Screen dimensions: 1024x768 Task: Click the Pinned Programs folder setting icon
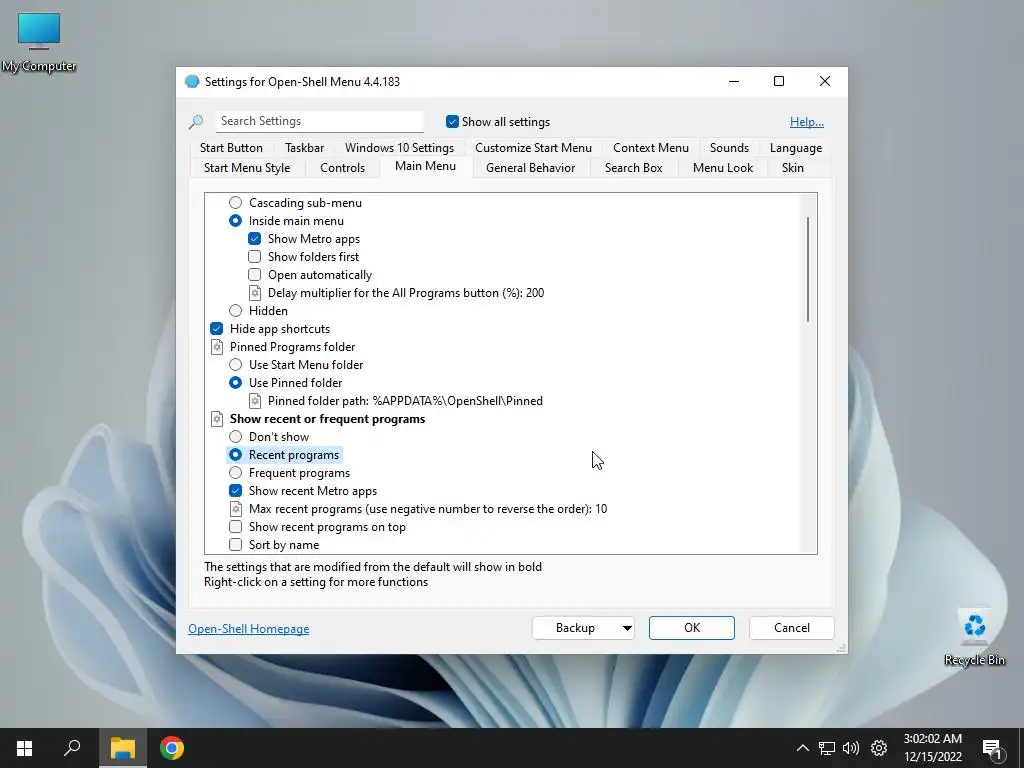(x=217, y=347)
